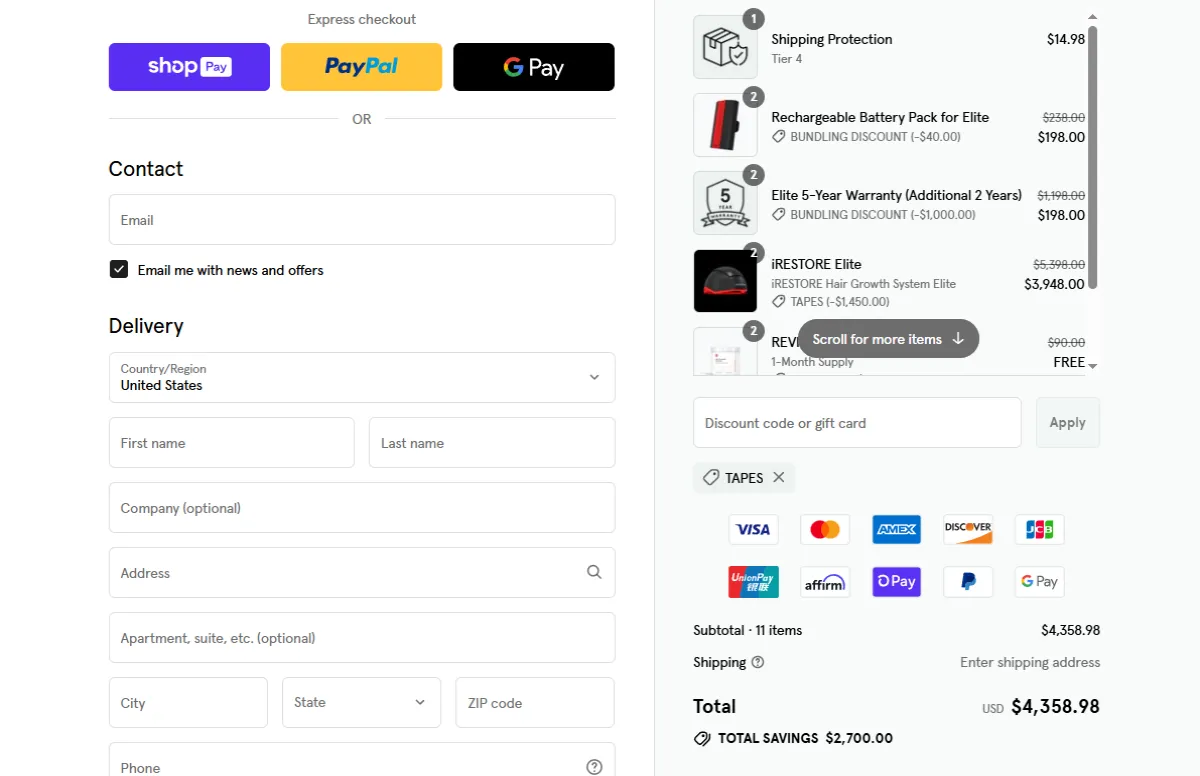
Task: Click the Amex card icon
Action: click(896, 529)
